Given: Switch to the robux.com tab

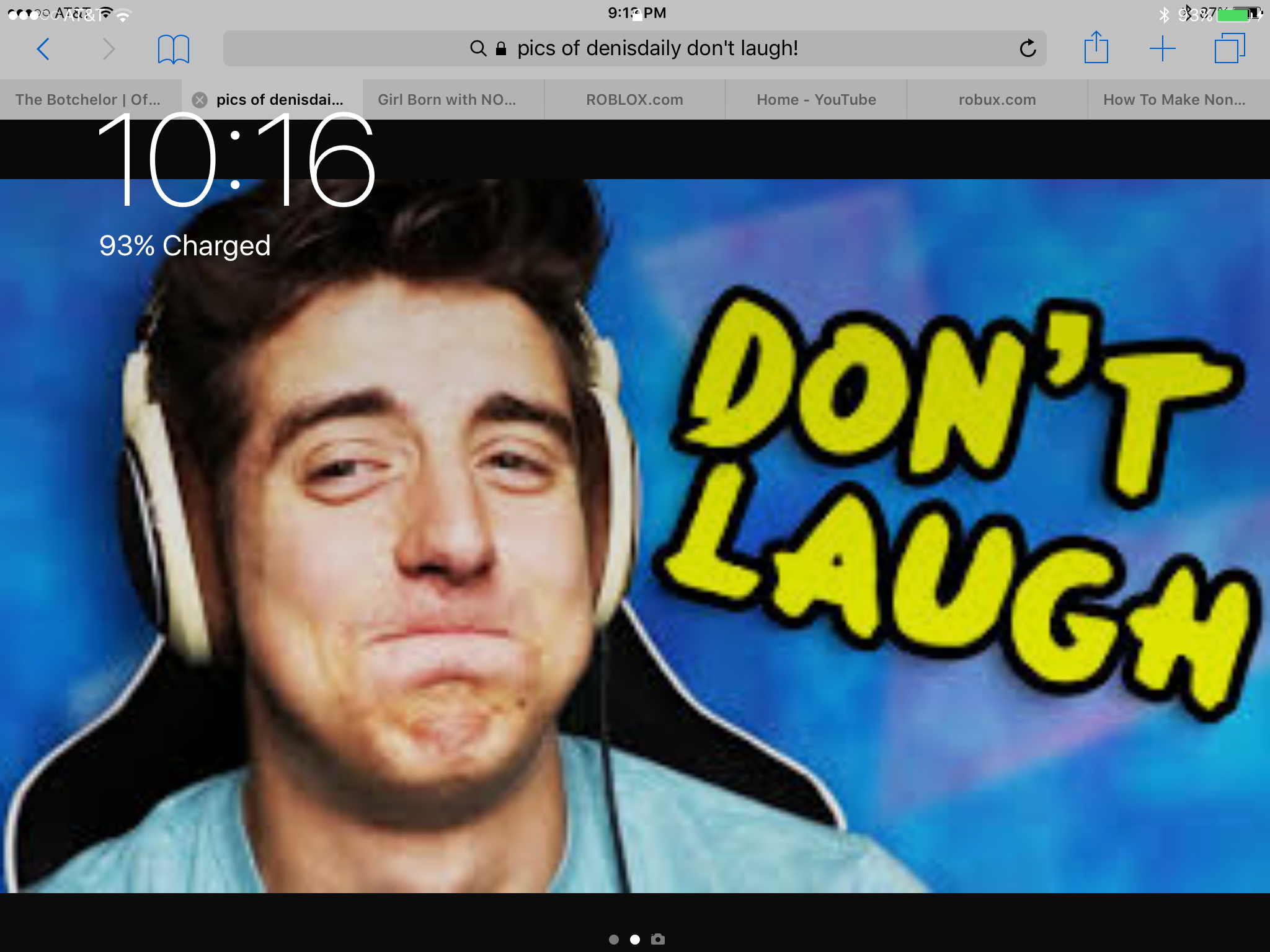Looking at the screenshot, I should coord(997,100).
